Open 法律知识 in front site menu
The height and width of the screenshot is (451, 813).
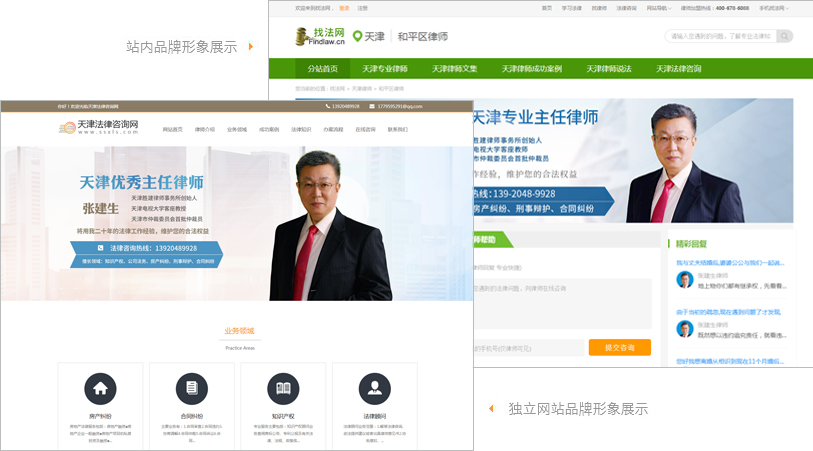click(x=301, y=130)
